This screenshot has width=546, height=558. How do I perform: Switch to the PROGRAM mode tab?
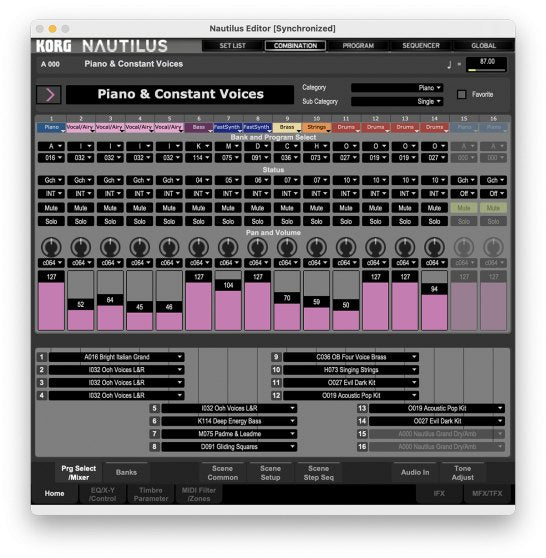tap(358, 46)
